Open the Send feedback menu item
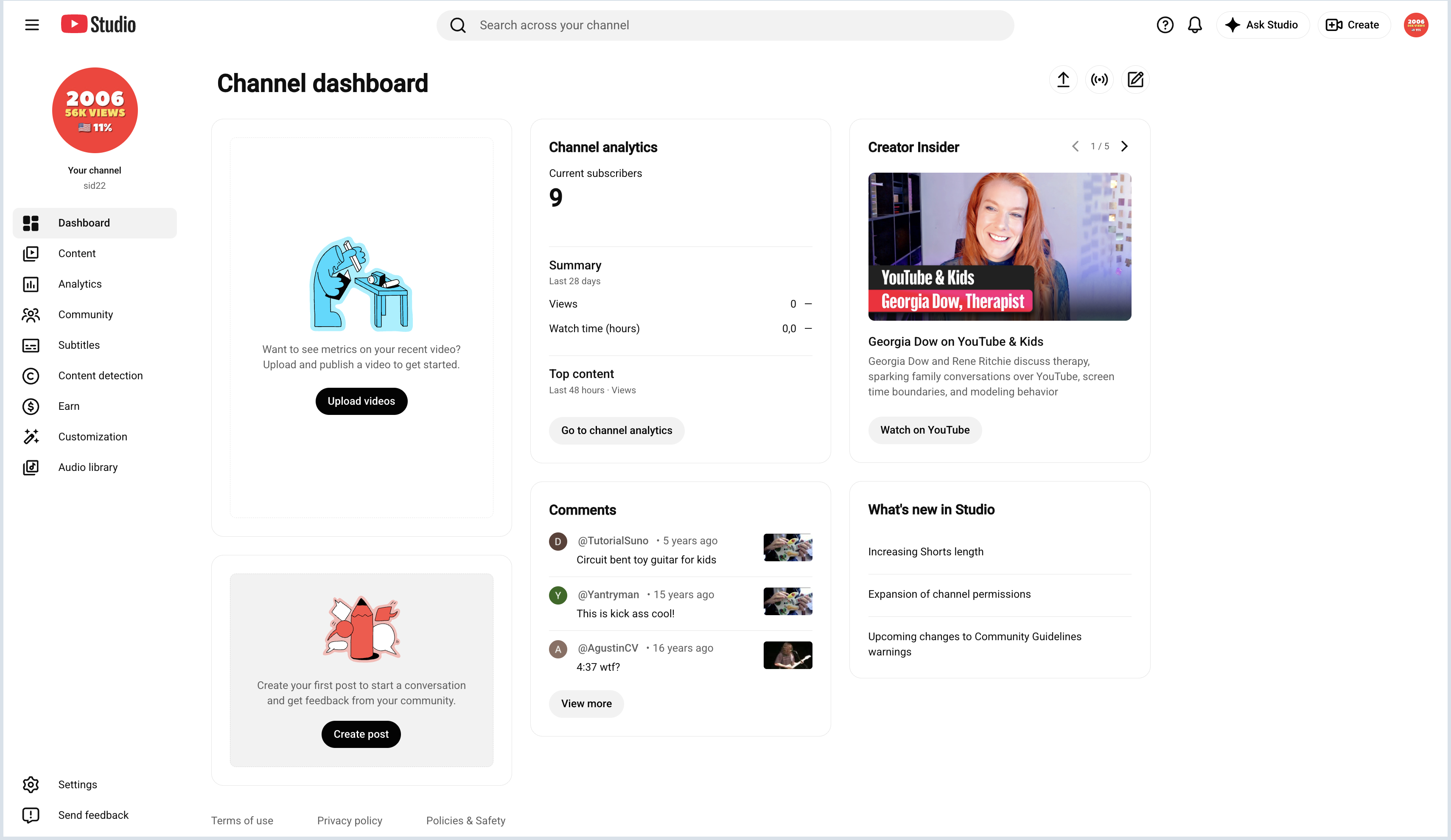 [95, 815]
